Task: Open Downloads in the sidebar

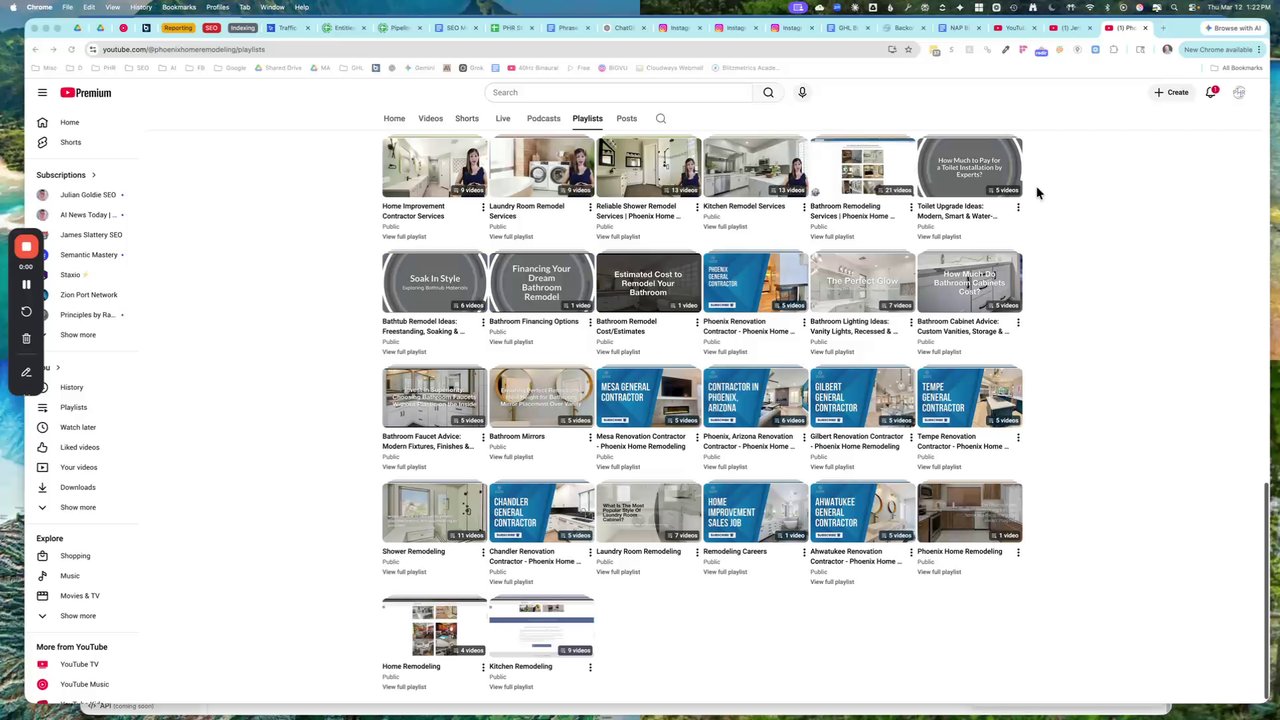Action: click(x=77, y=487)
